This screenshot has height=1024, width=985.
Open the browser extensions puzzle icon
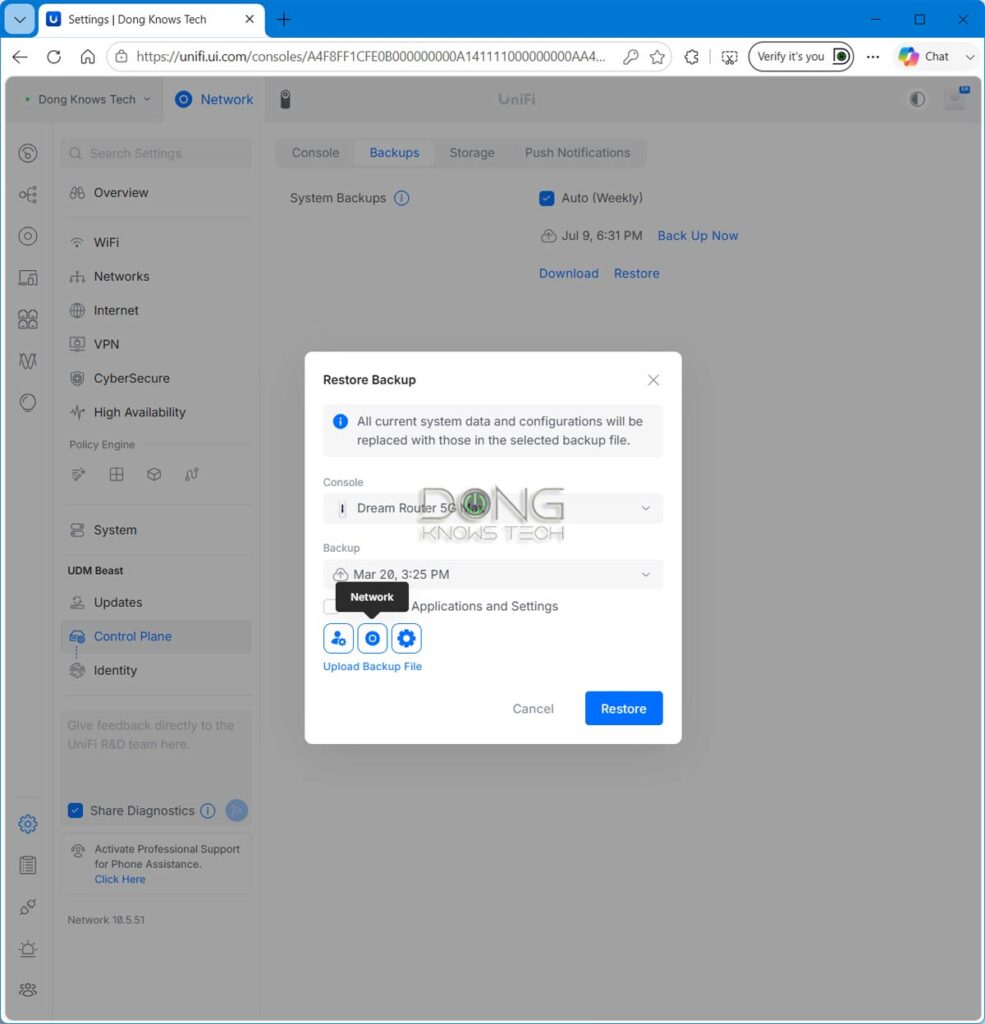point(692,57)
